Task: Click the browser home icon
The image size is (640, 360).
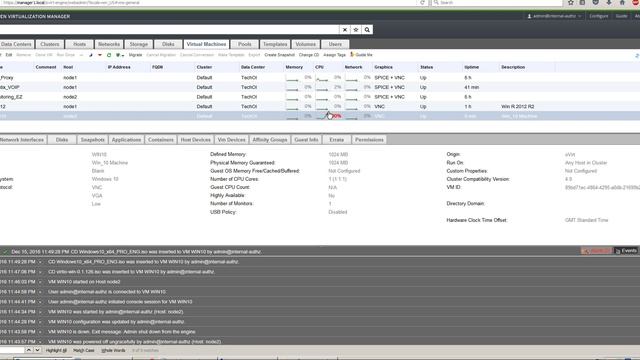Action: tap(622, 2)
